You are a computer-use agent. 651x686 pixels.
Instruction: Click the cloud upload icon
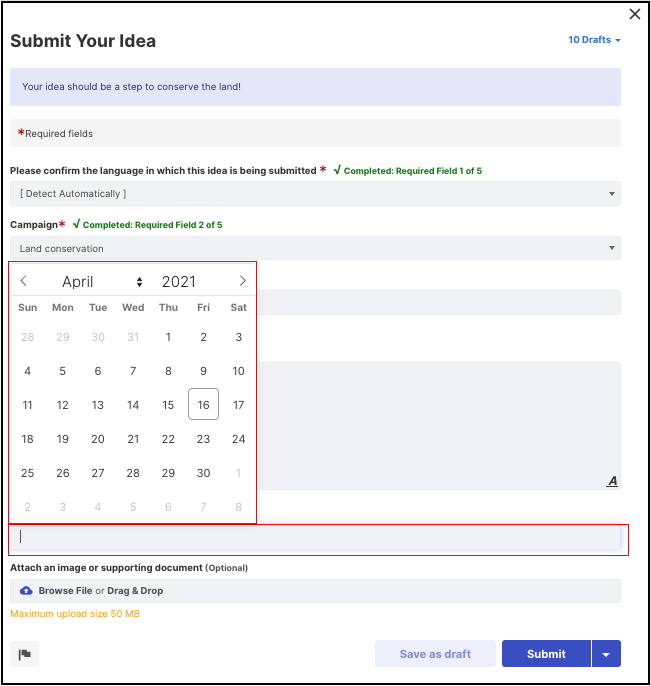tap(26, 591)
